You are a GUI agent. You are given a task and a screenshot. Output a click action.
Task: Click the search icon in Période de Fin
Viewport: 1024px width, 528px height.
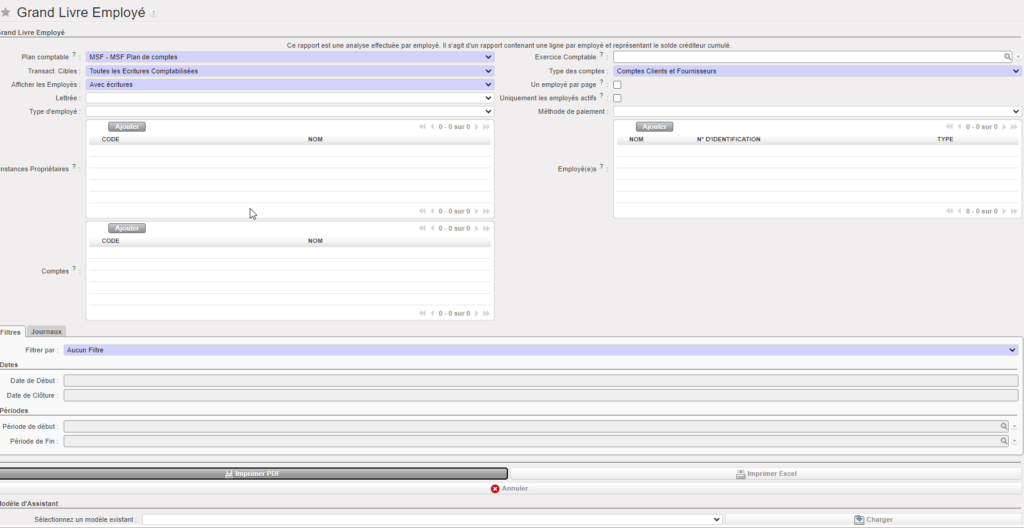click(1003, 440)
